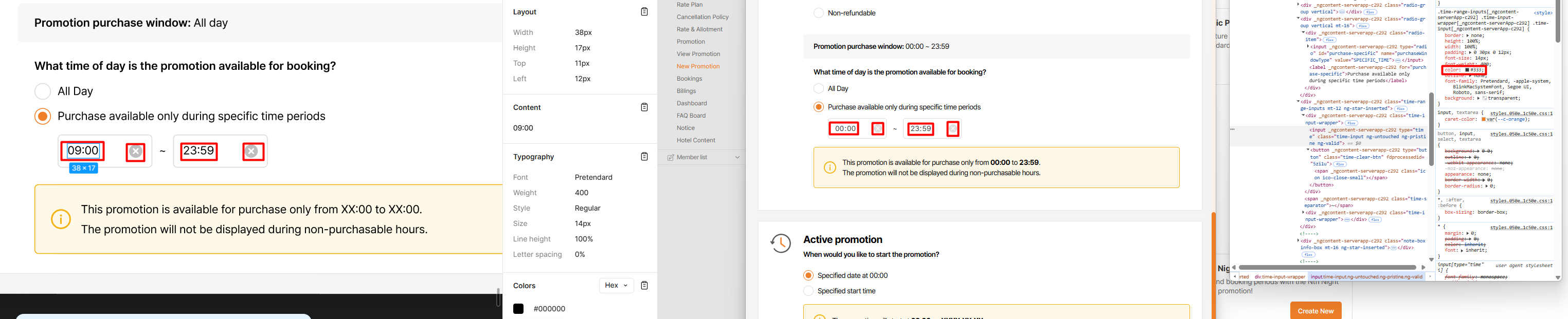The image size is (1568, 319).
Task: Click the edit icon beside Member list
Action: (x=670, y=157)
